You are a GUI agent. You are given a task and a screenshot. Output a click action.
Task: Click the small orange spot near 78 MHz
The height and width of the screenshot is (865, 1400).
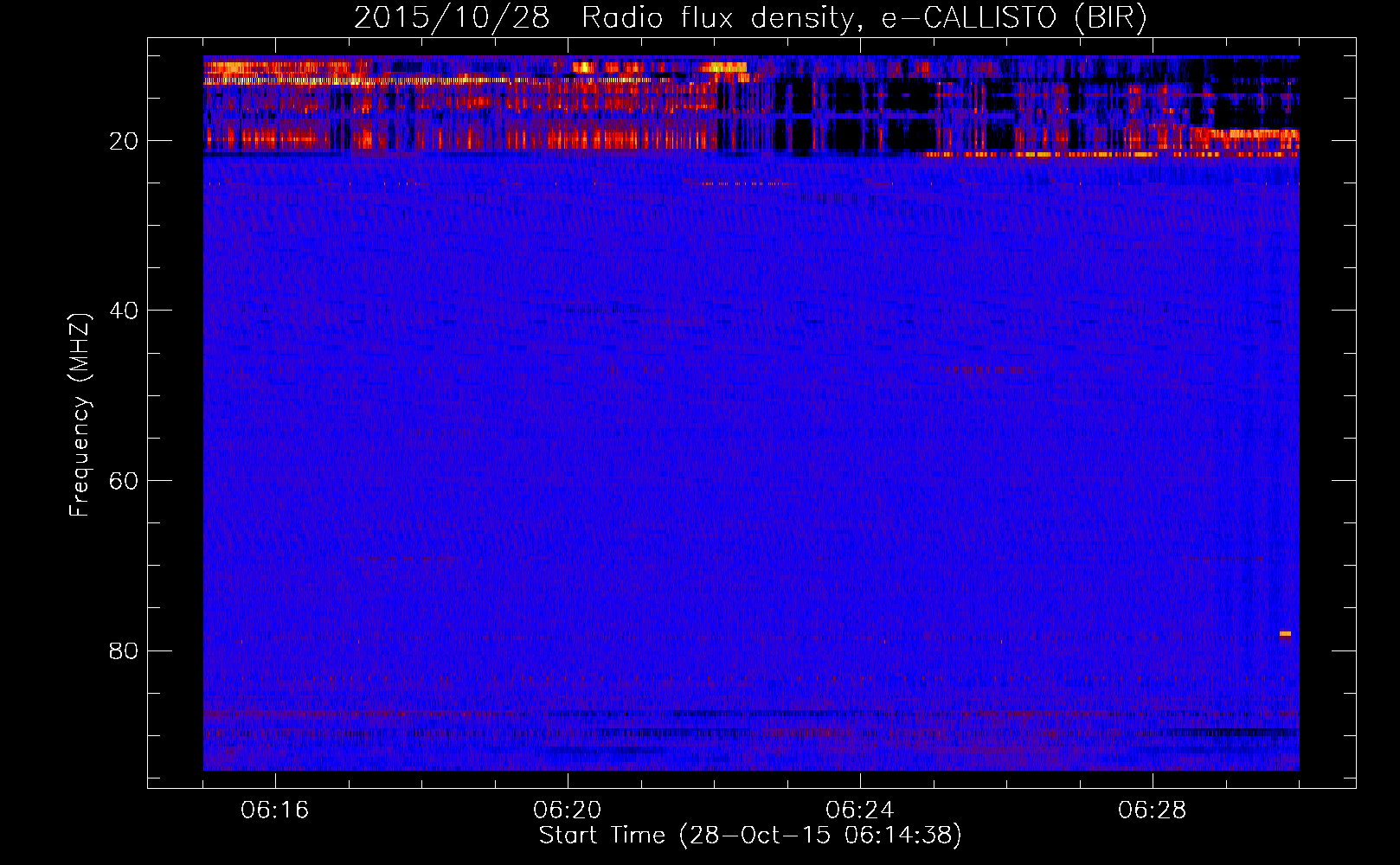pyautogui.click(x=1285, y=634)
